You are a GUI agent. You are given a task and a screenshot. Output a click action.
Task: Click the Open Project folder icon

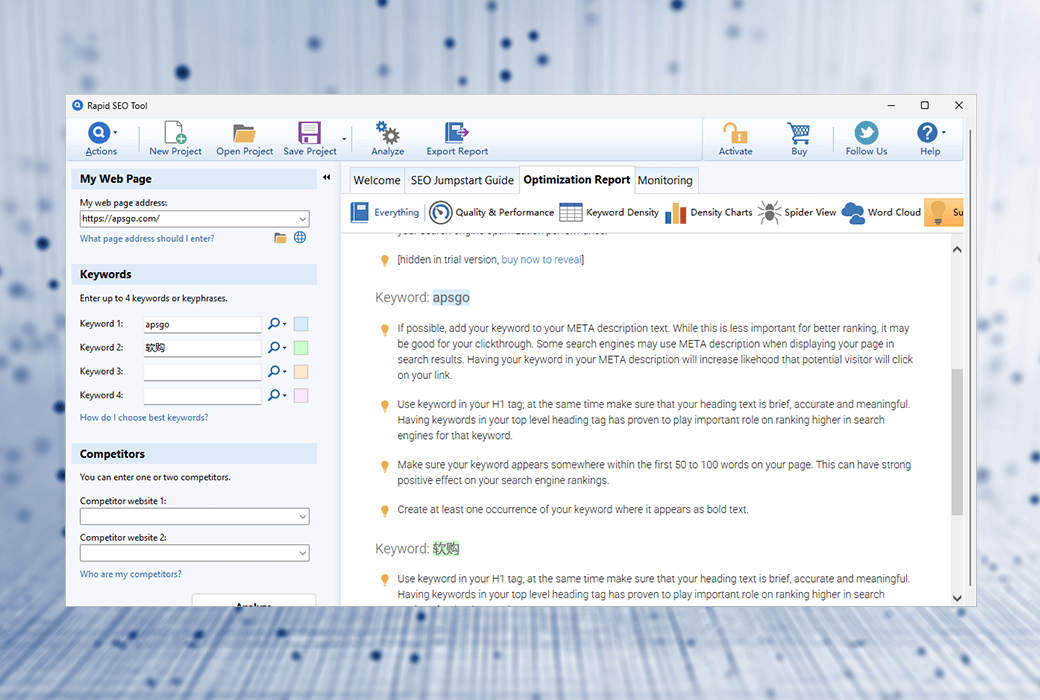[244, 133]
